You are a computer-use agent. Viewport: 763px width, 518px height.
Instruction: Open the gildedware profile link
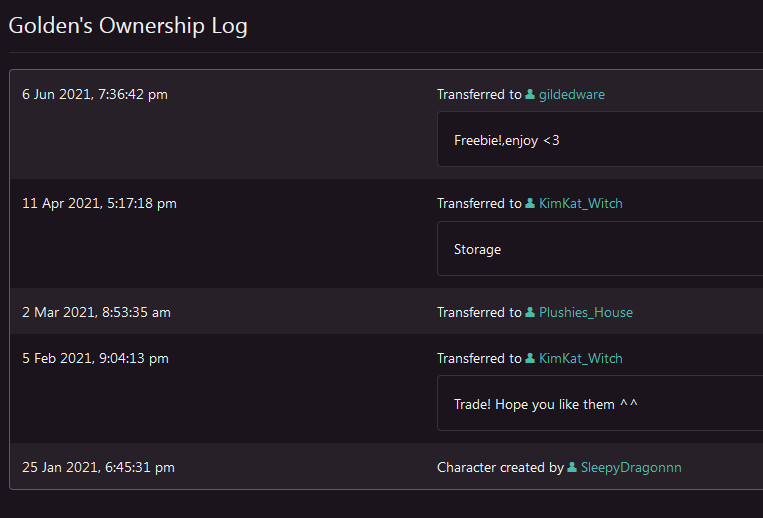point(571,95)
